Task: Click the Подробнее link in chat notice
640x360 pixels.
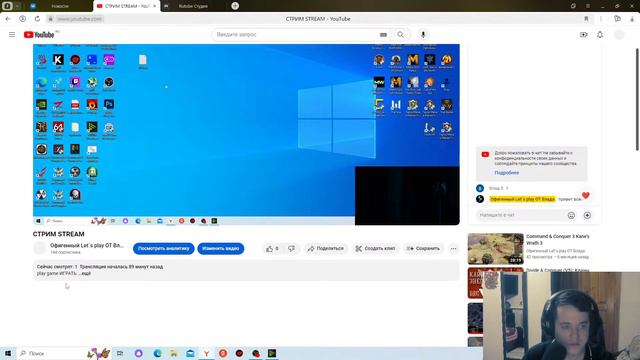Action: [507, 173]
